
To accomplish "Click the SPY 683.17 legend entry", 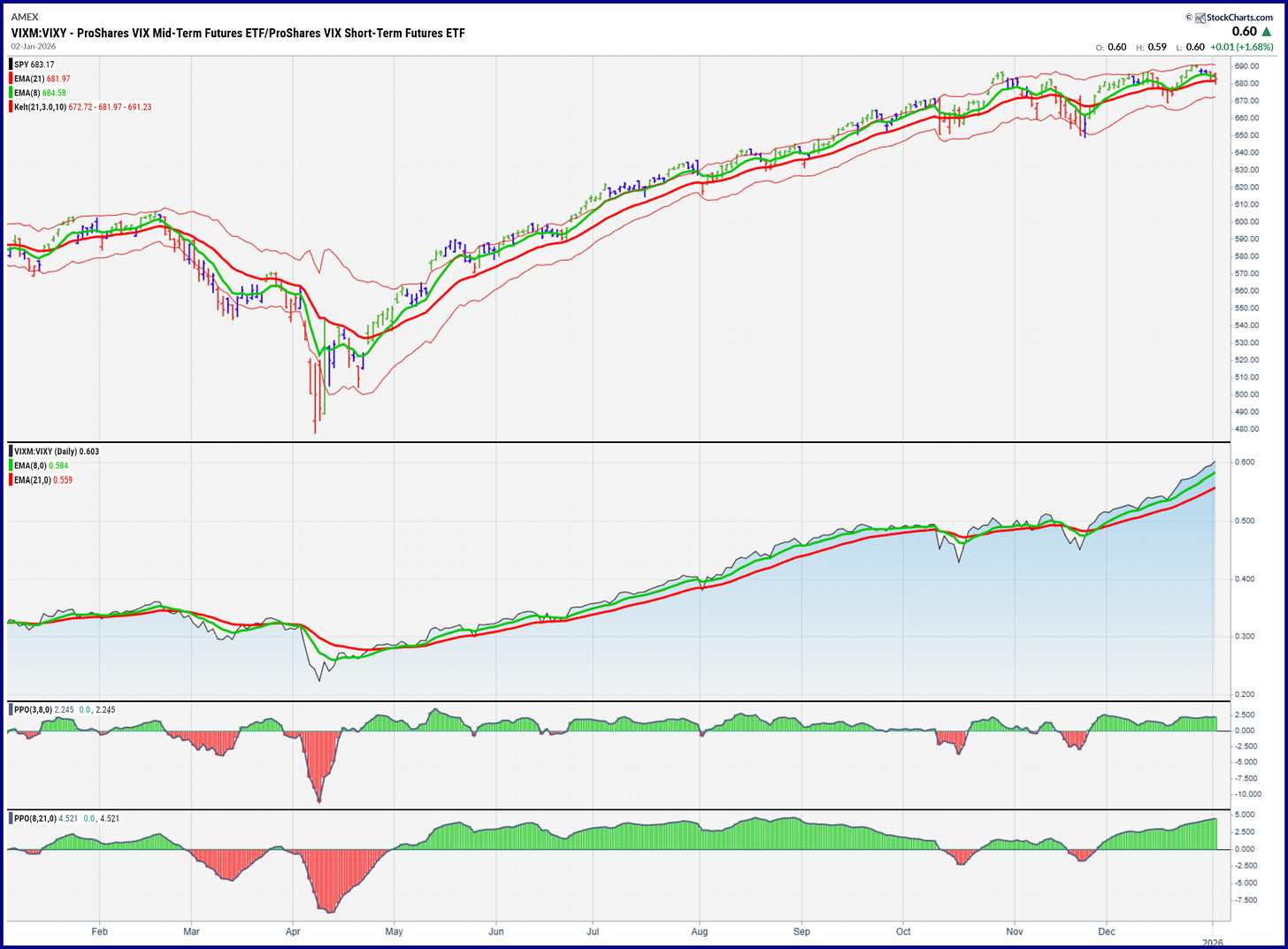I will click(x=34, y=65).
